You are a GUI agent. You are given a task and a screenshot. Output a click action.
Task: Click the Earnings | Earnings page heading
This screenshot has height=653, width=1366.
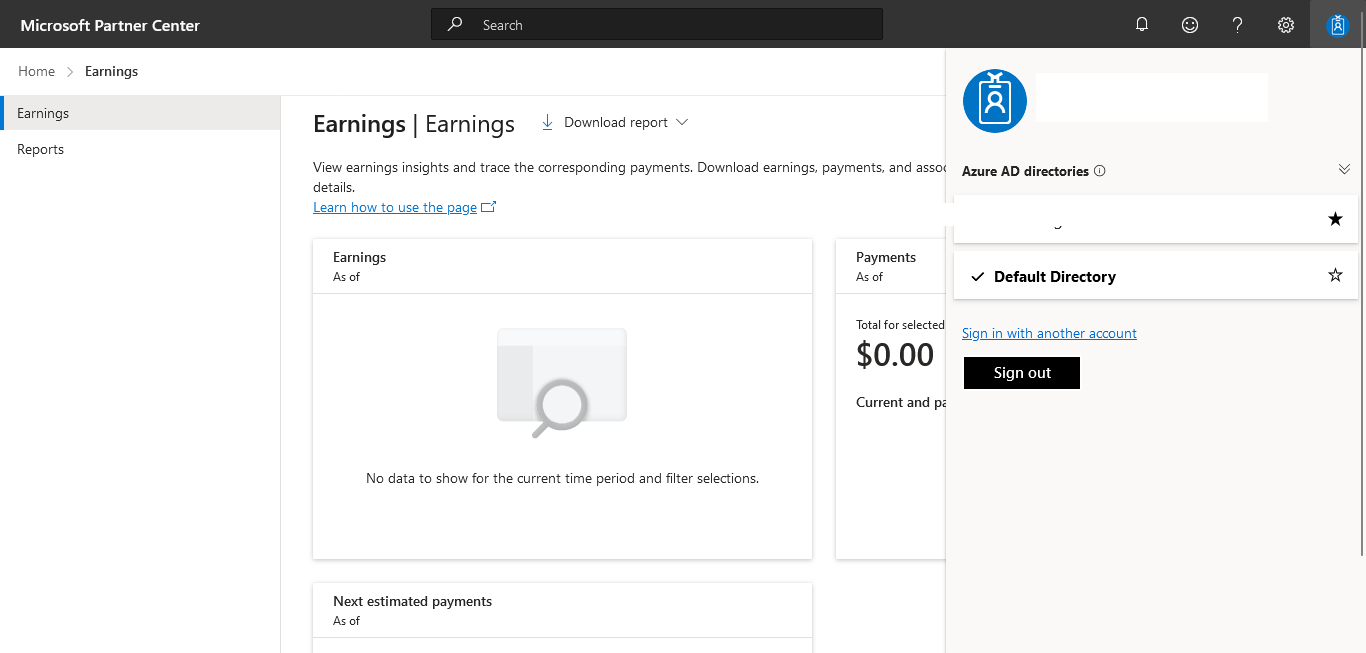click(414, 124)
